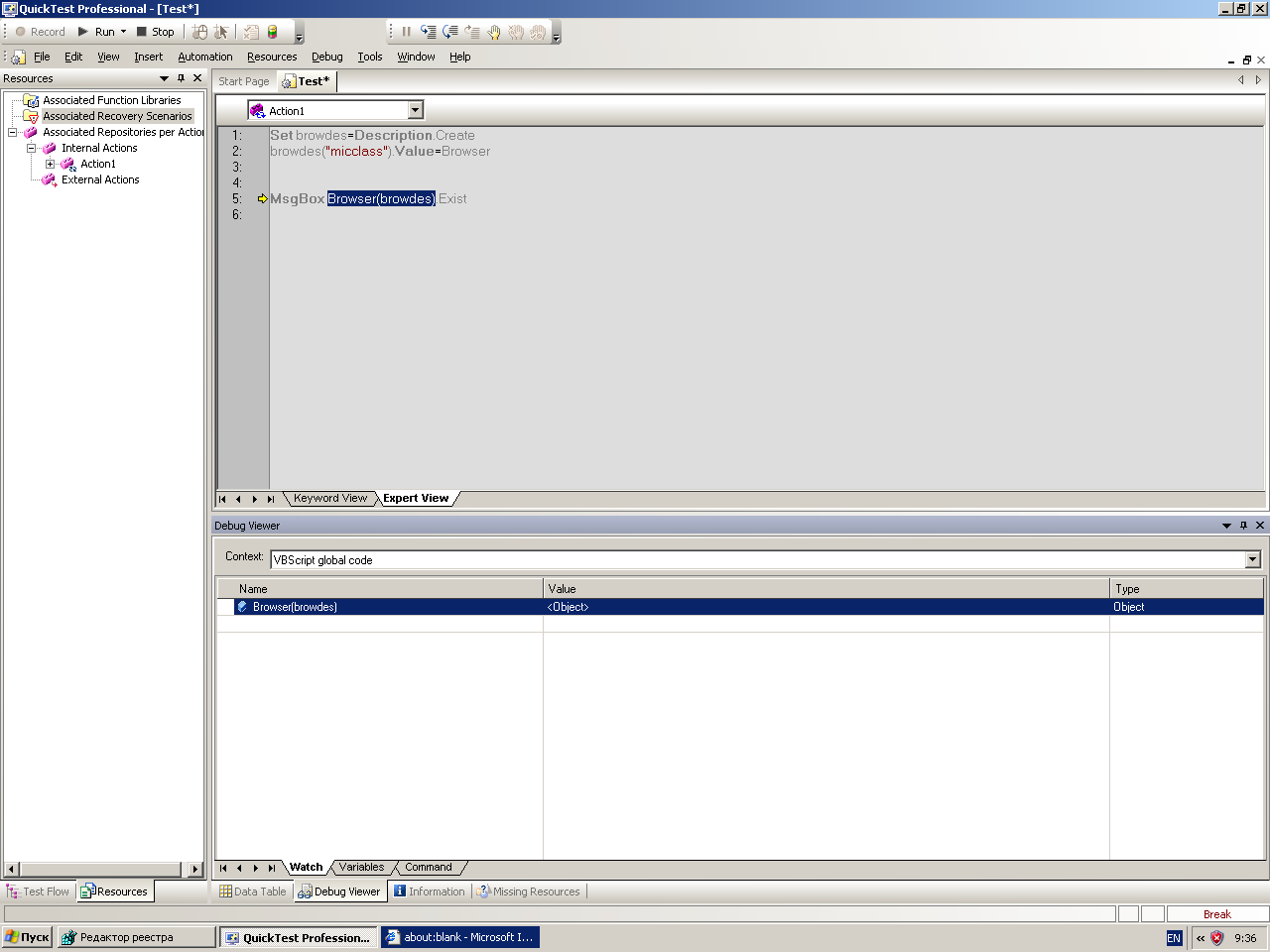This screenshot has width=1270, height=952.
Task: Click the Low-Level Recording mouse icon
Action: pos(199,32)
